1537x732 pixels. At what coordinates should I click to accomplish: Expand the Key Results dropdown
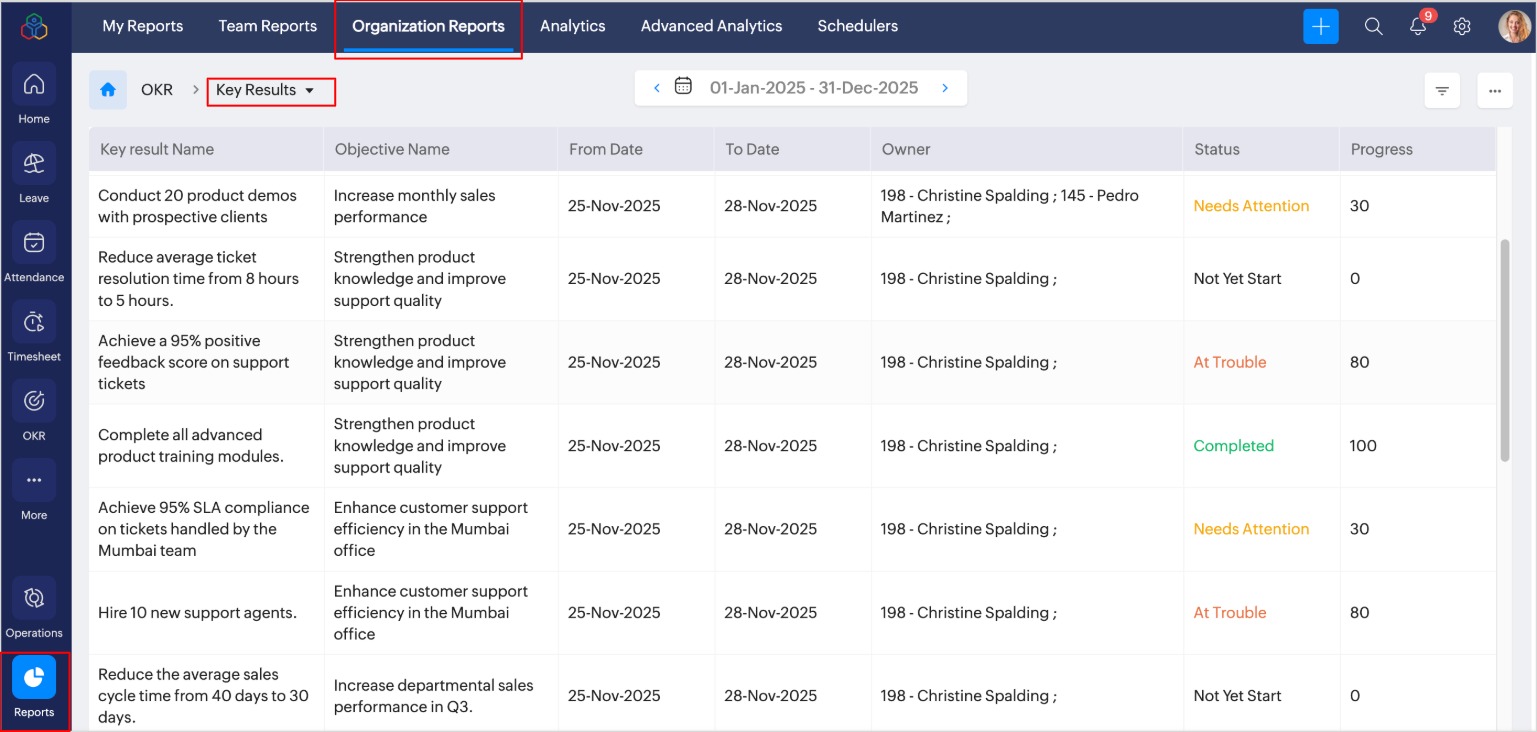click(x=266, y=90)
